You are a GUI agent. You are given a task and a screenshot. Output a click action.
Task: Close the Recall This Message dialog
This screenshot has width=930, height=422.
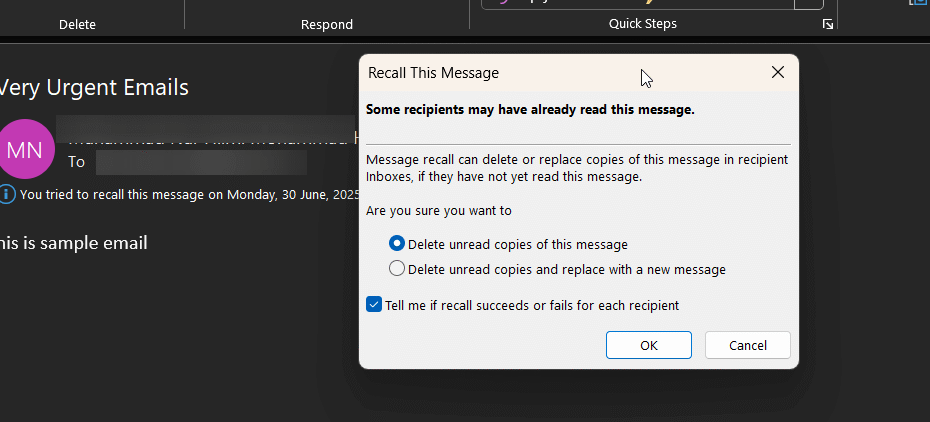[778, 72]
